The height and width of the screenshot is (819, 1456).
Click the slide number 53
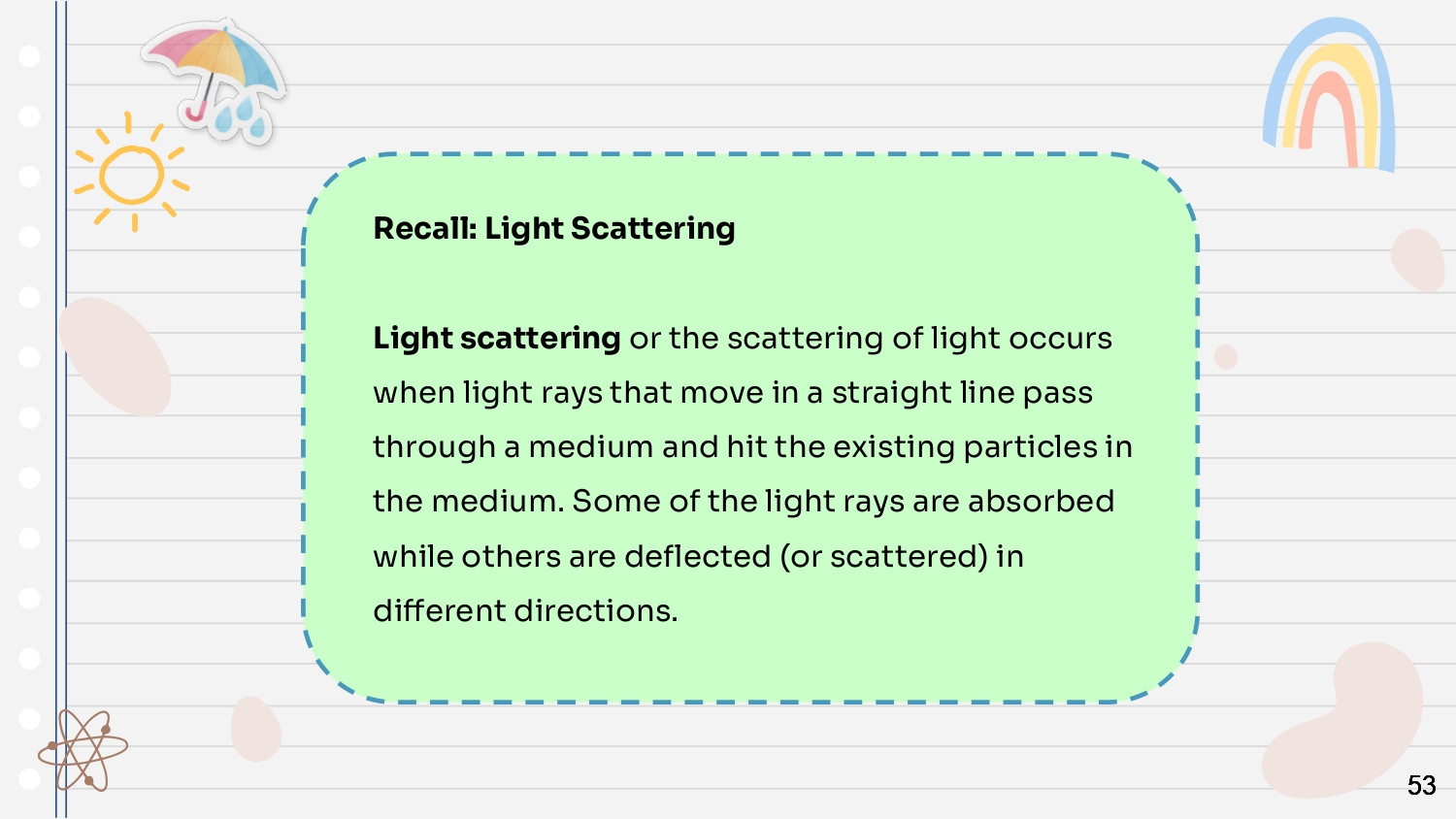[1421, 785]
